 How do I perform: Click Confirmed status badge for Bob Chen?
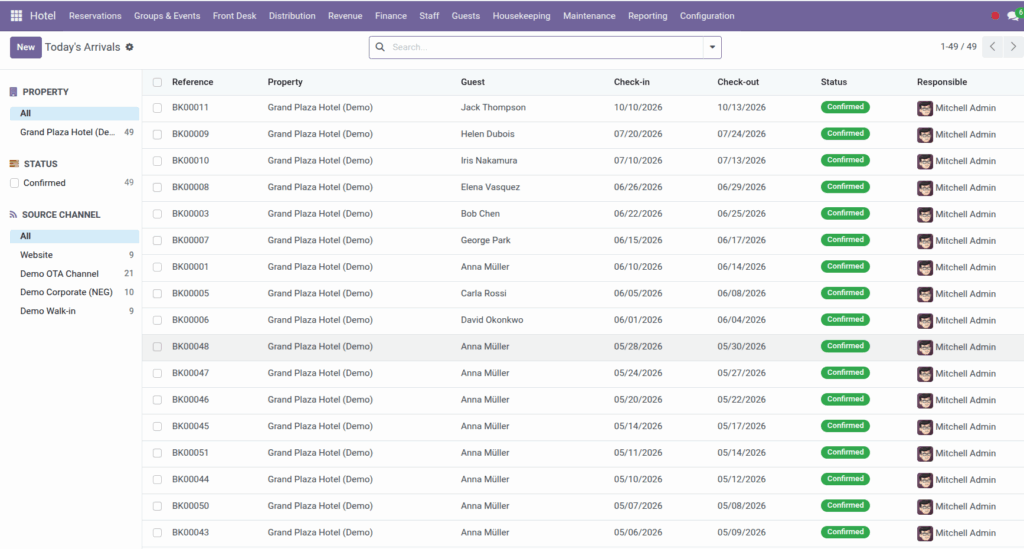tap(845, 213)
